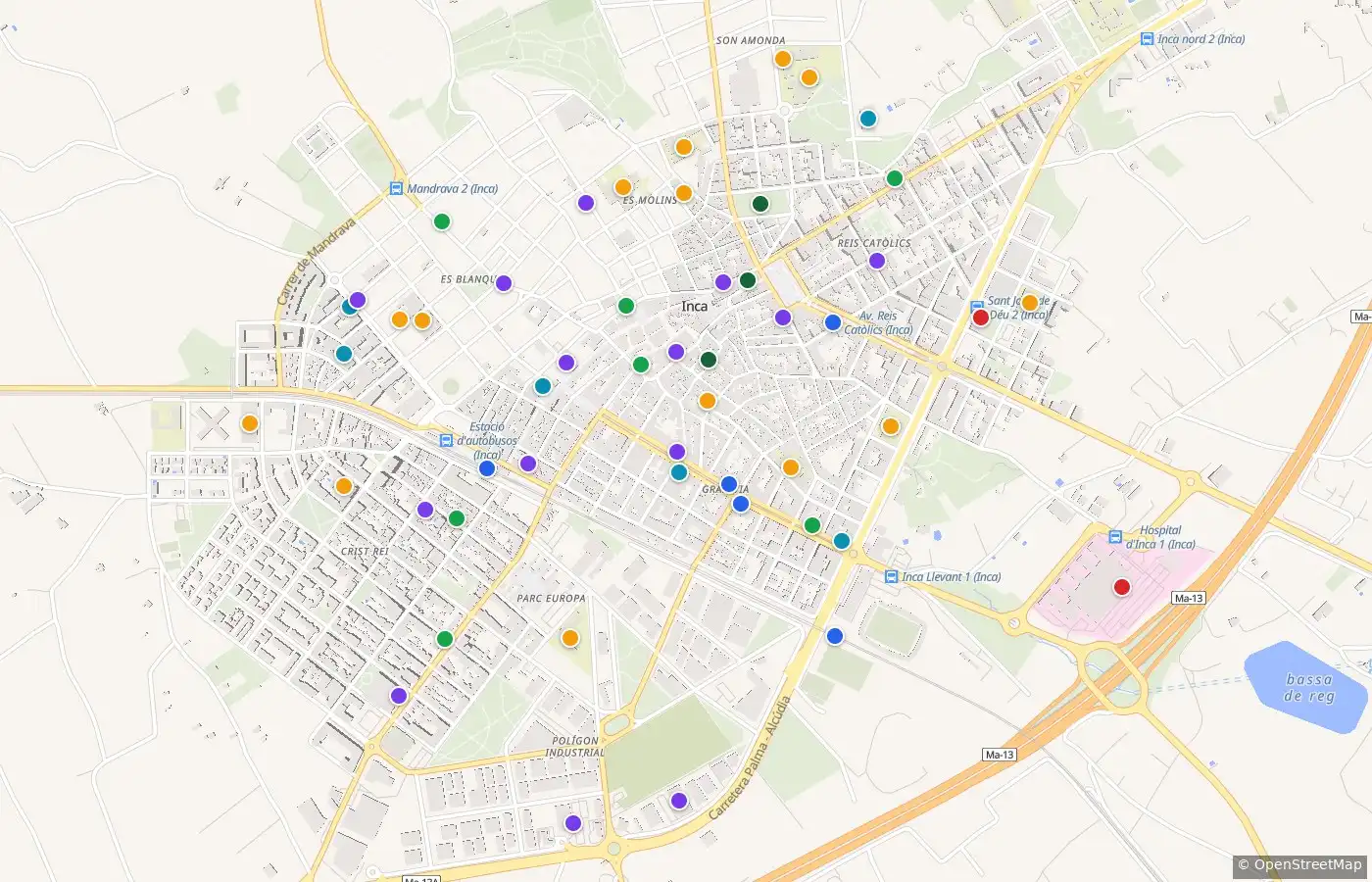Click the orange marker beside the X-shaped building
The height and width of the screenshot is (882, 1372).
[250, 423]
